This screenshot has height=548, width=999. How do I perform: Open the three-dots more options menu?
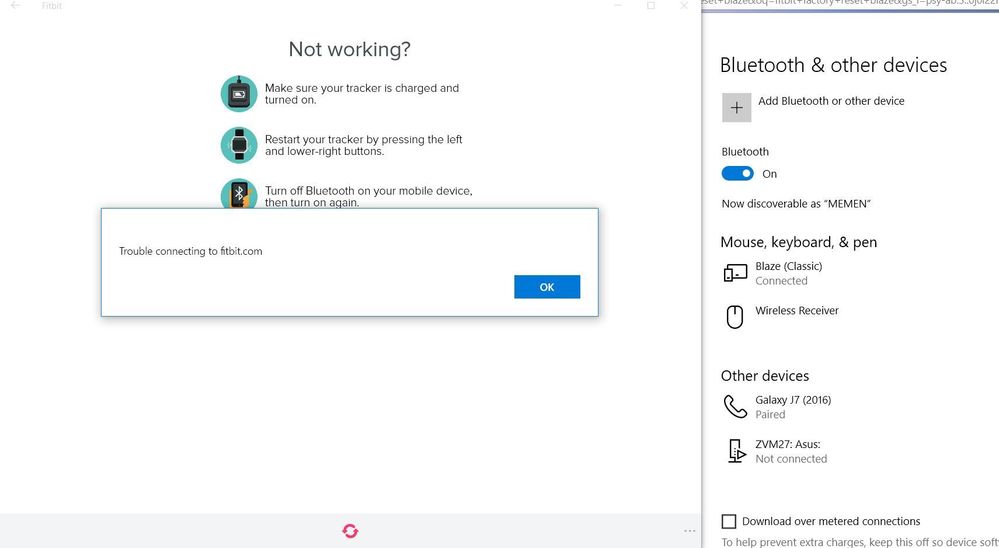point(689,531)
